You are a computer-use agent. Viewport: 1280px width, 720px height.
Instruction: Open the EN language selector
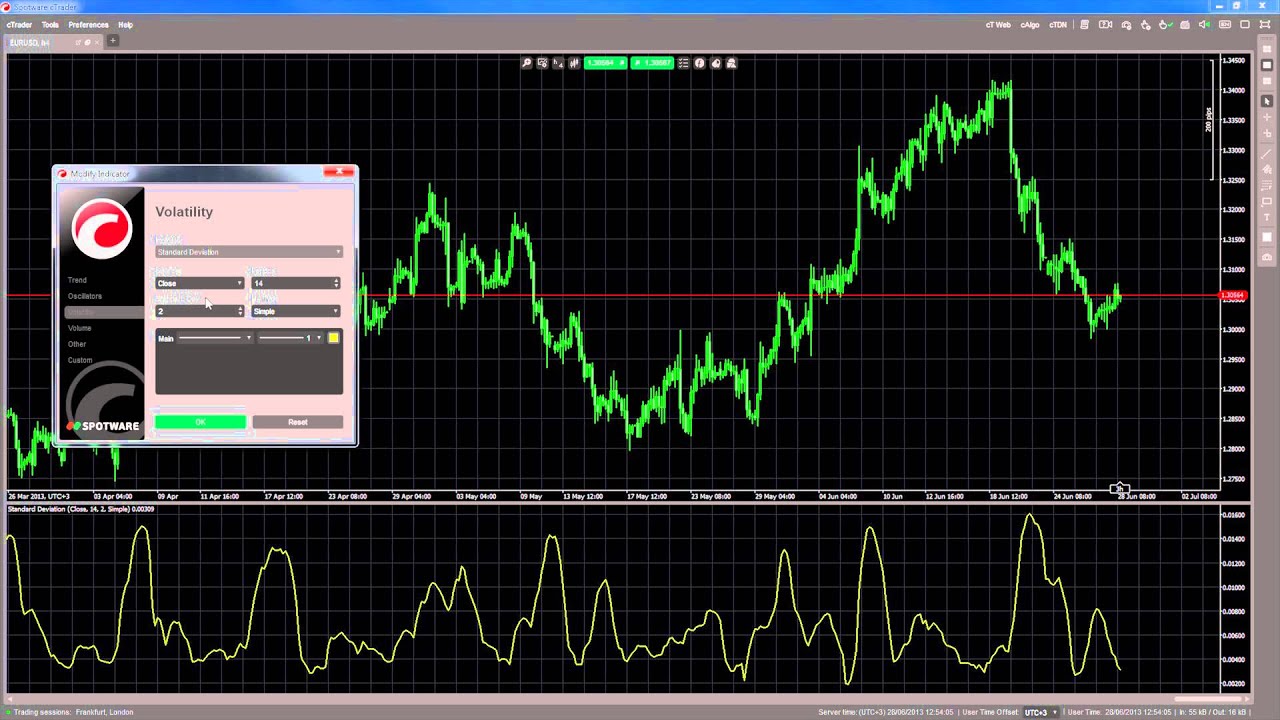coord(1225,25)
